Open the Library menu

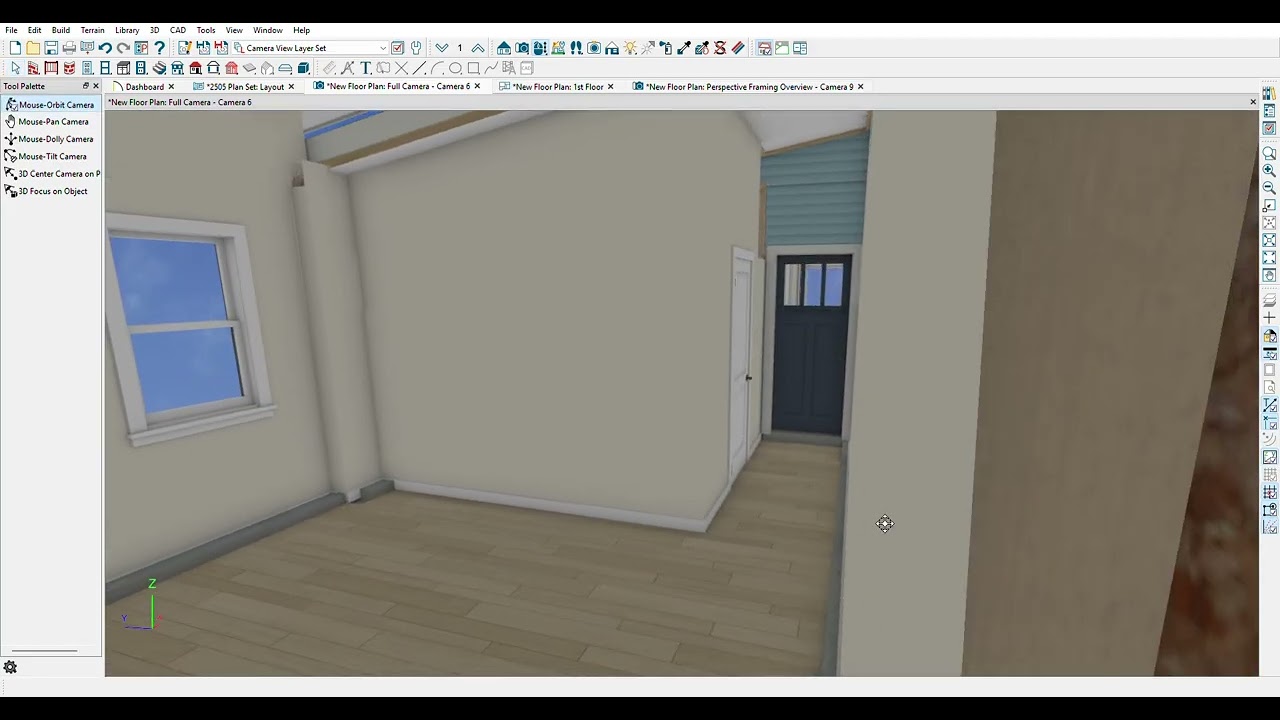coord(127,30)
